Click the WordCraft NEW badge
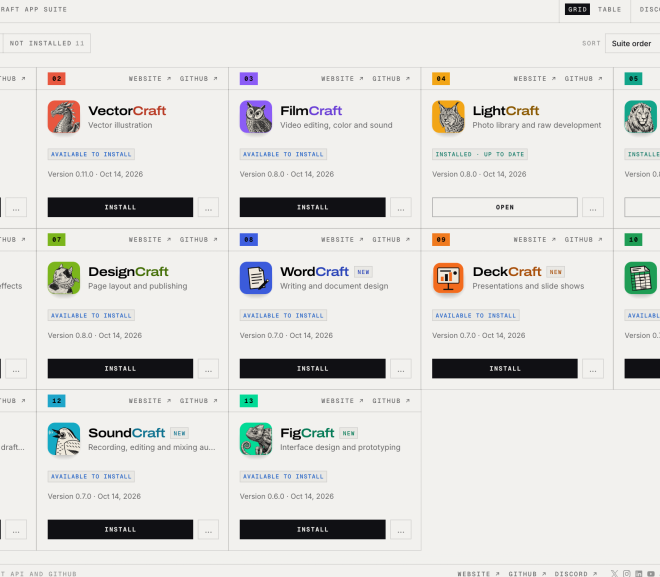 (363, 272)
